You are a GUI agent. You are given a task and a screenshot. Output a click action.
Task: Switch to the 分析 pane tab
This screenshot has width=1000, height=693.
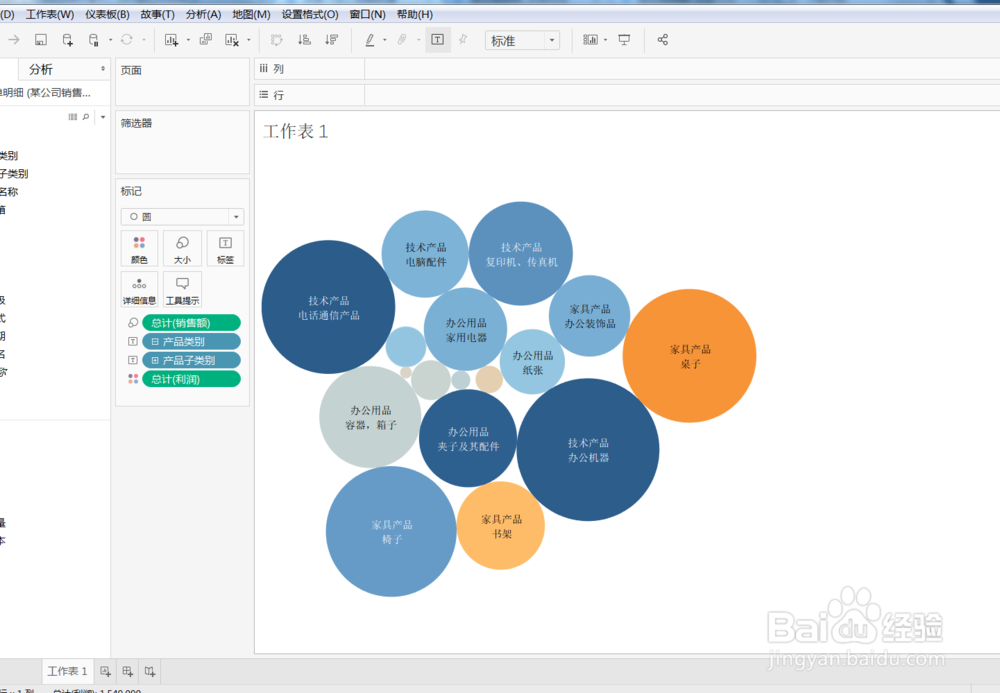40,69
